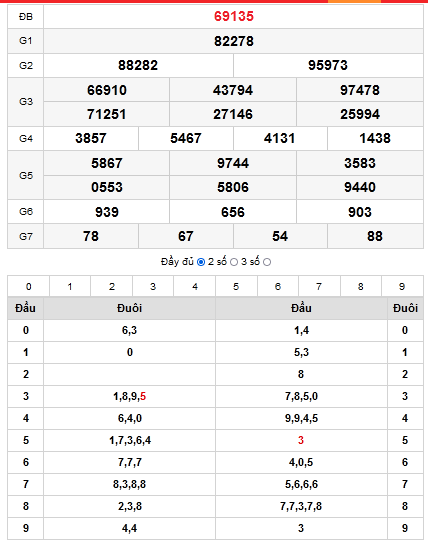Click the G2 row label

[26, 65]
